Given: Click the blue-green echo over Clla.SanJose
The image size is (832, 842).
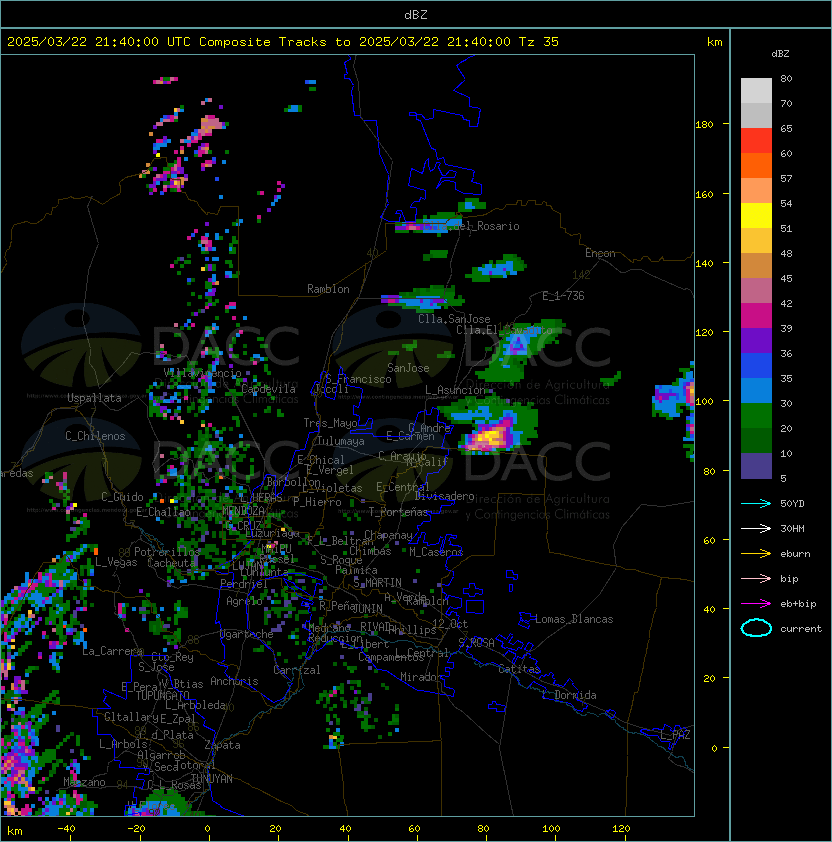Looking at the screenshot, I should (x=423, y=299).
